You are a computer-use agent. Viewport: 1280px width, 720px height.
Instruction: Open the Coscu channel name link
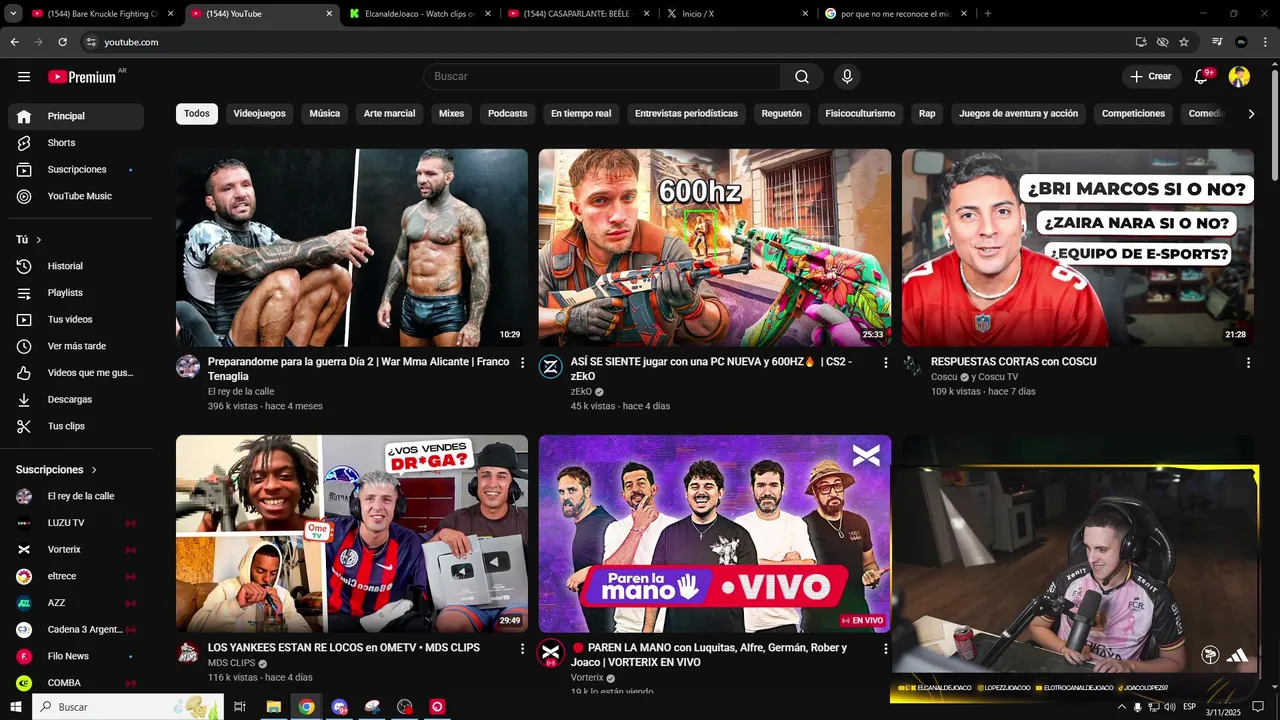click(944, 378)
